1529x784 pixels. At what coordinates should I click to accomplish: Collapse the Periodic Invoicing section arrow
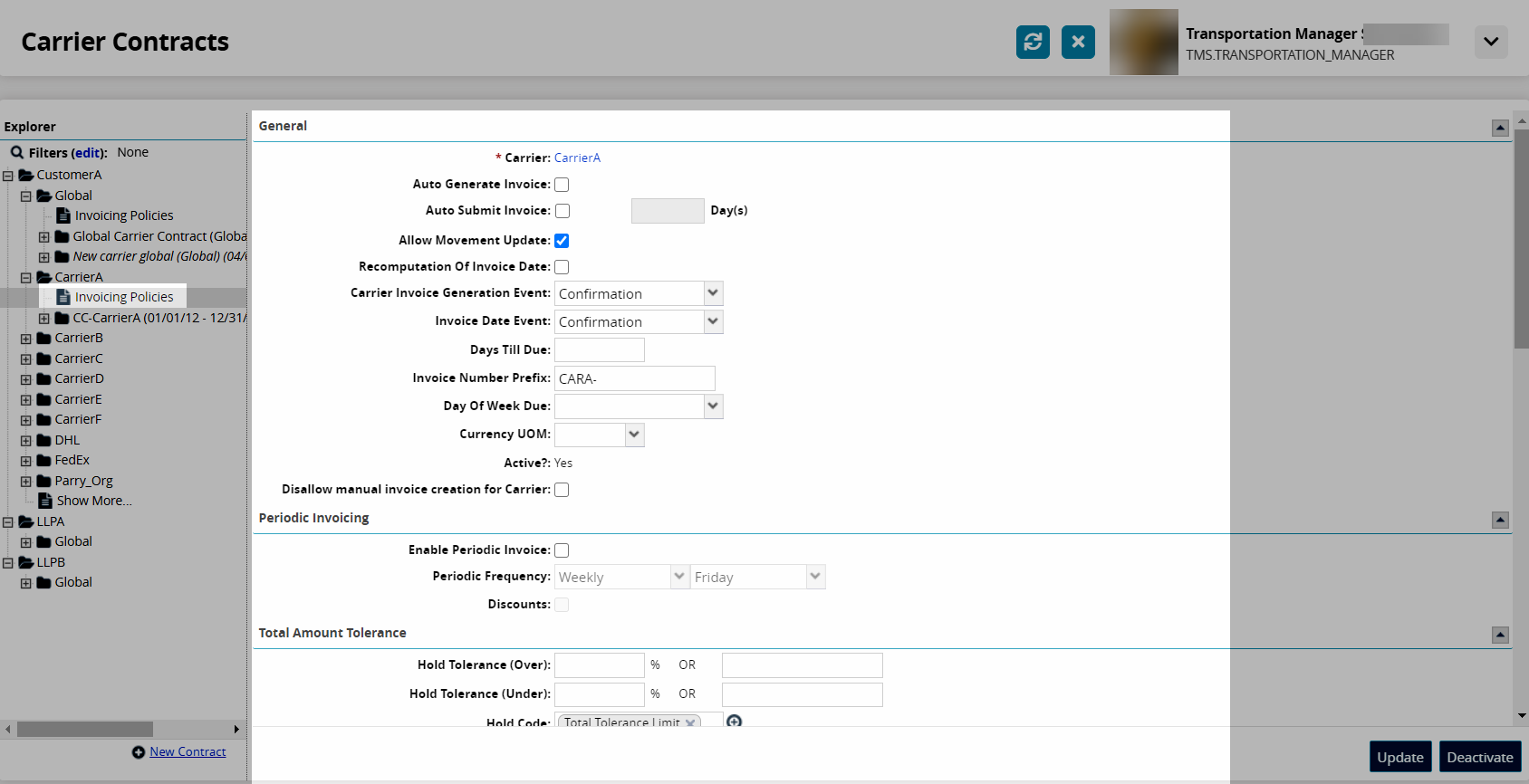[1500, 520]
